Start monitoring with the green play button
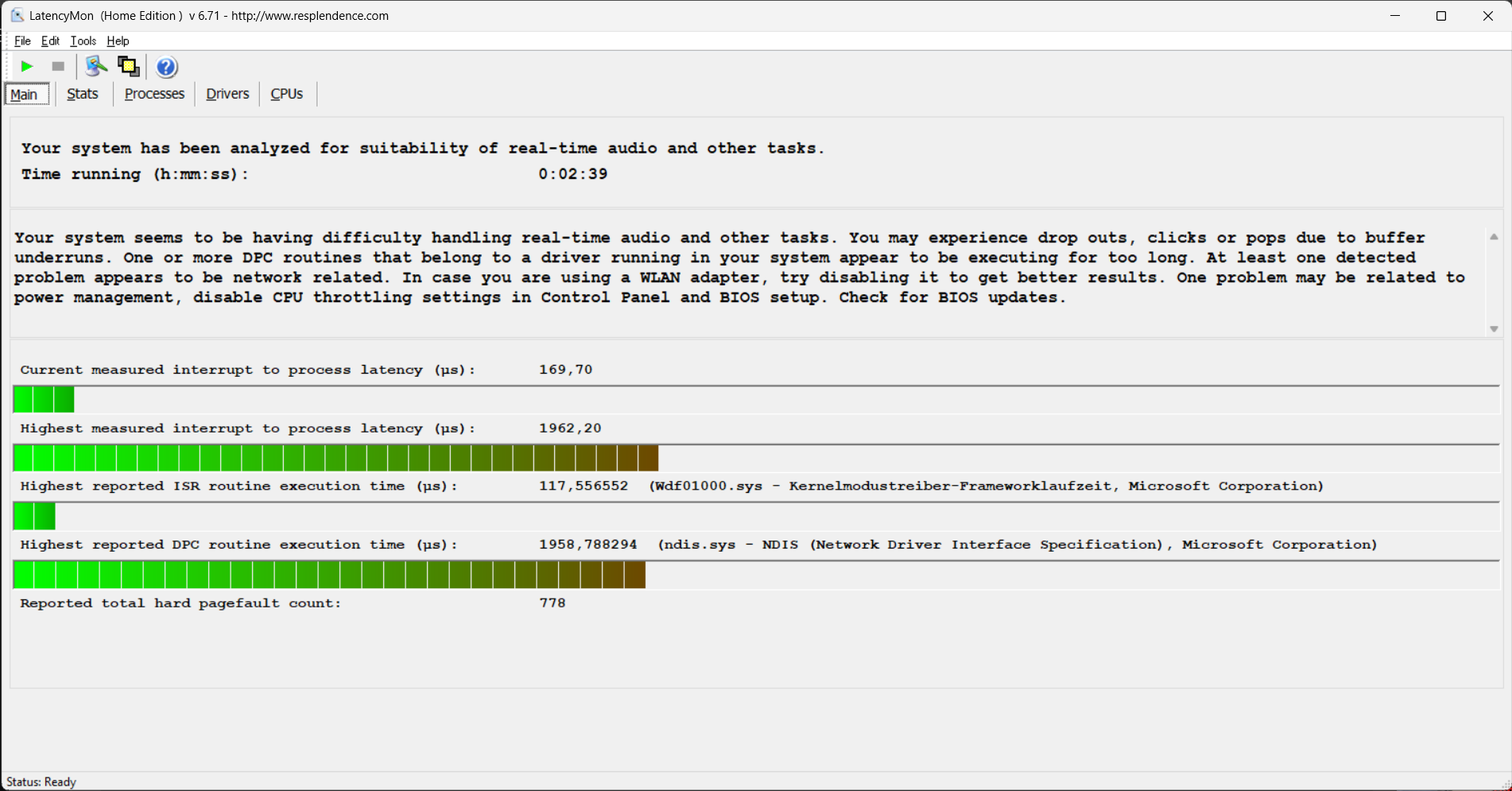 coord(27,67)
